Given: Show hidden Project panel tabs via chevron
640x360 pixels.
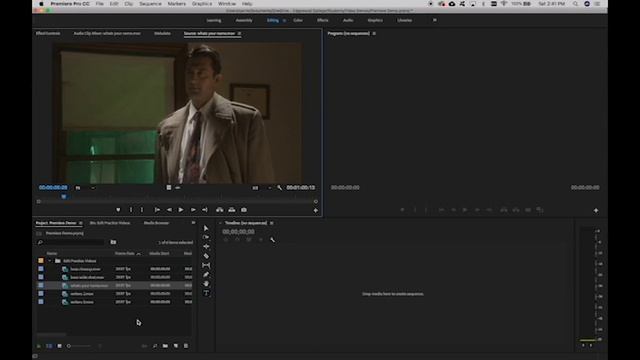Looking at the screenshot, I should 193,223.
